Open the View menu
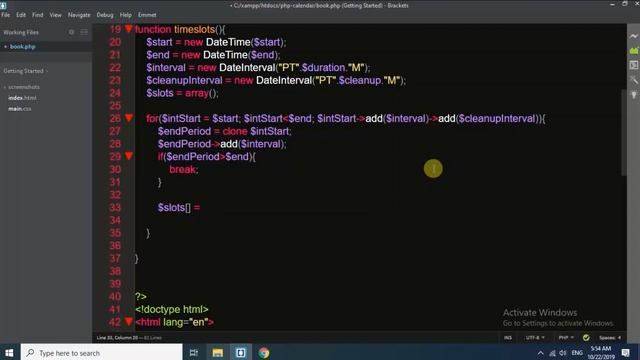The image size is (640, 360). point(56,15)
